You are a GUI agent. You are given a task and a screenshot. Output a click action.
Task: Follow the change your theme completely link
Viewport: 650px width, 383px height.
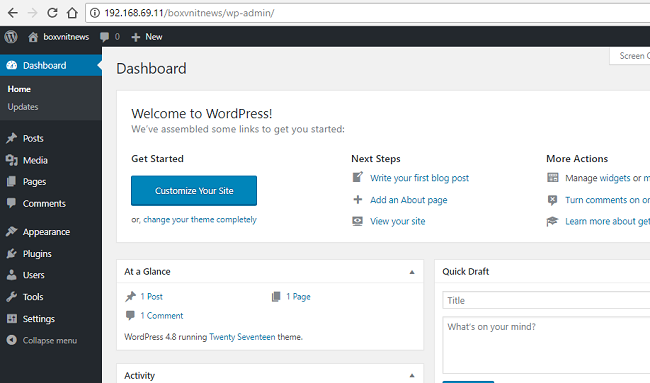(x=200, y=219)
